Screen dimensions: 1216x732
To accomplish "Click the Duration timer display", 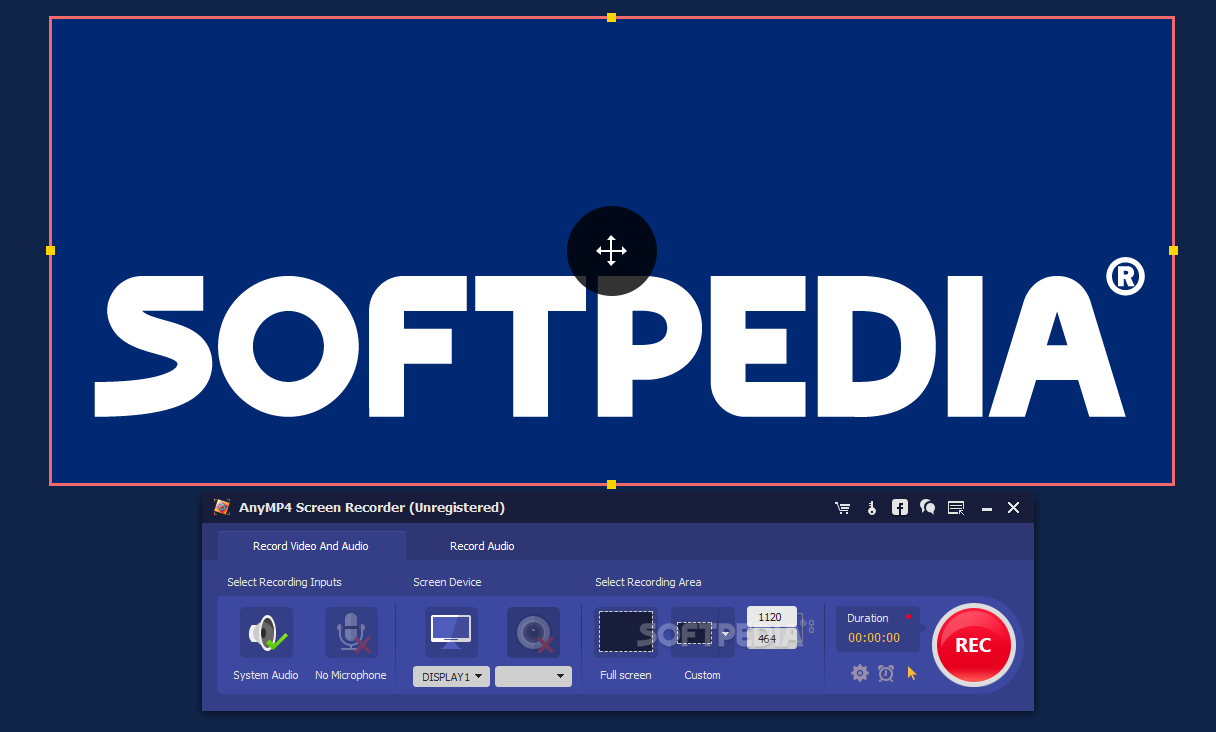I will click(874, 638).
